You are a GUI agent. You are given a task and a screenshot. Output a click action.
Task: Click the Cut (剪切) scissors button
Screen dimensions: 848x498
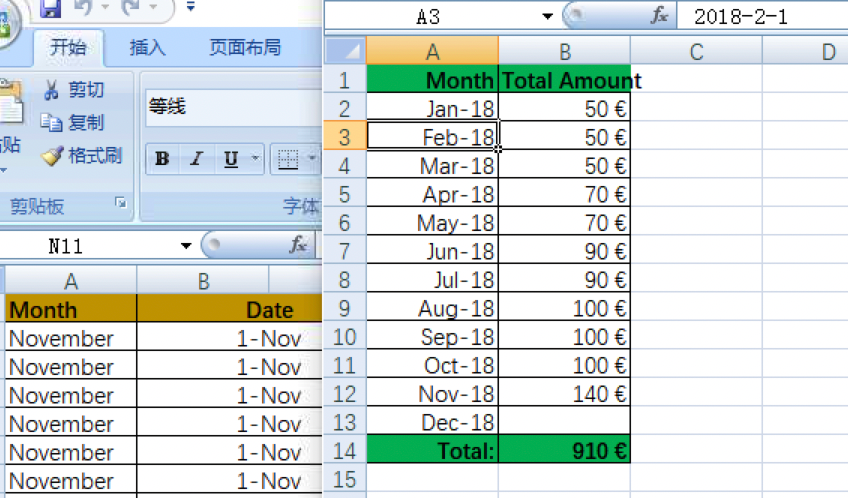[x=74, y=91]
